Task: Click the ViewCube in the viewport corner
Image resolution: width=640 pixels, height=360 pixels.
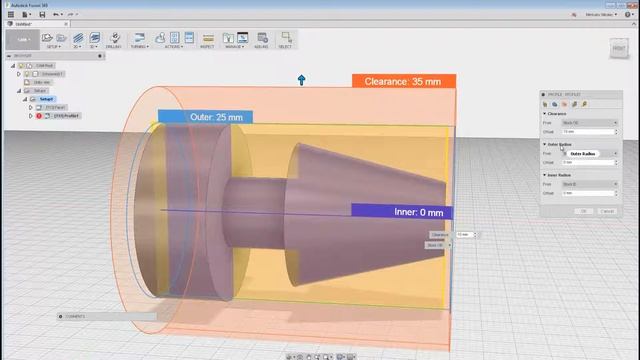Action: pyautogui.click(x=619, y=48)
